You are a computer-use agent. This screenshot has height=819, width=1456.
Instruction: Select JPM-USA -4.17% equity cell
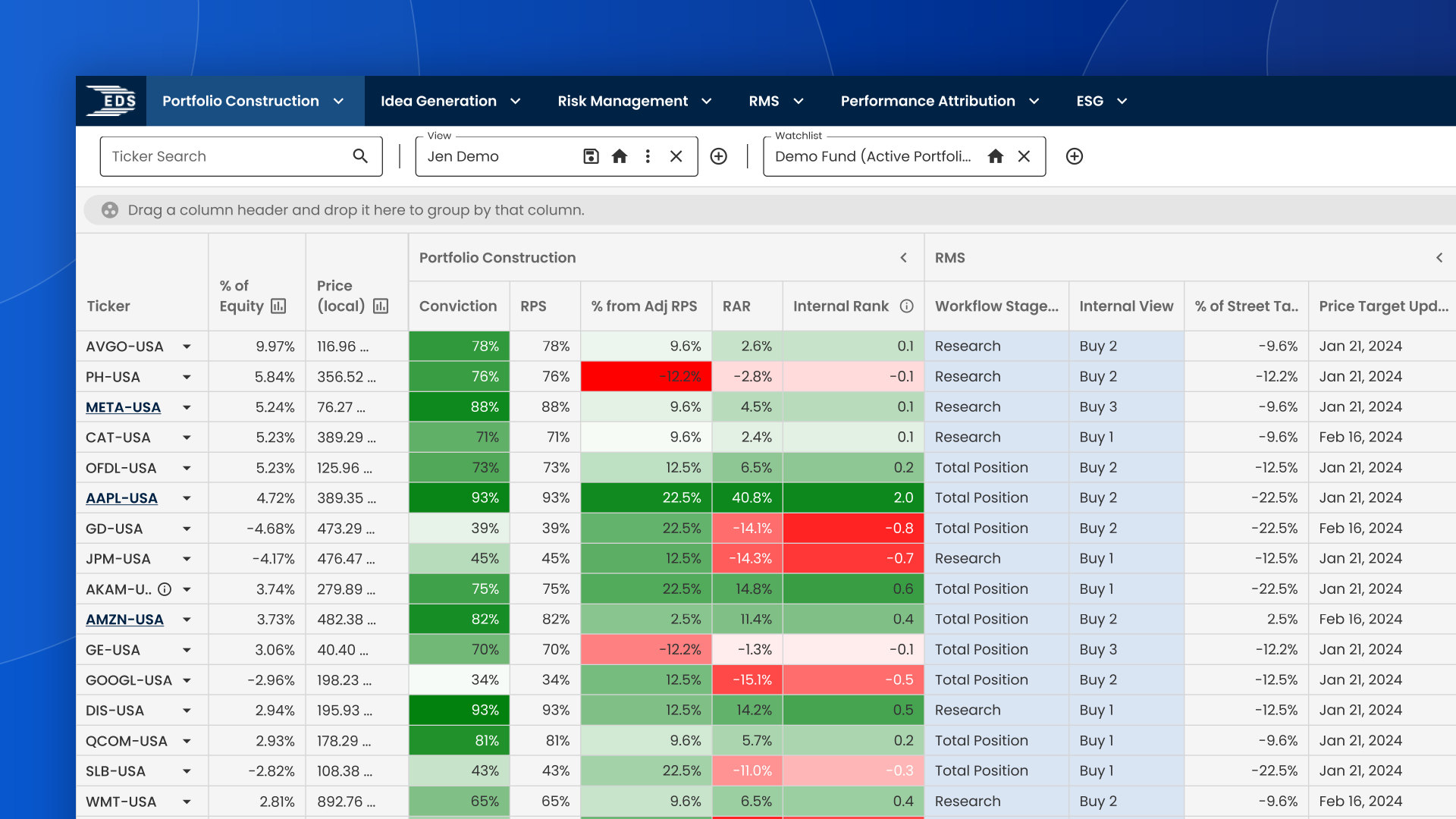256,559
